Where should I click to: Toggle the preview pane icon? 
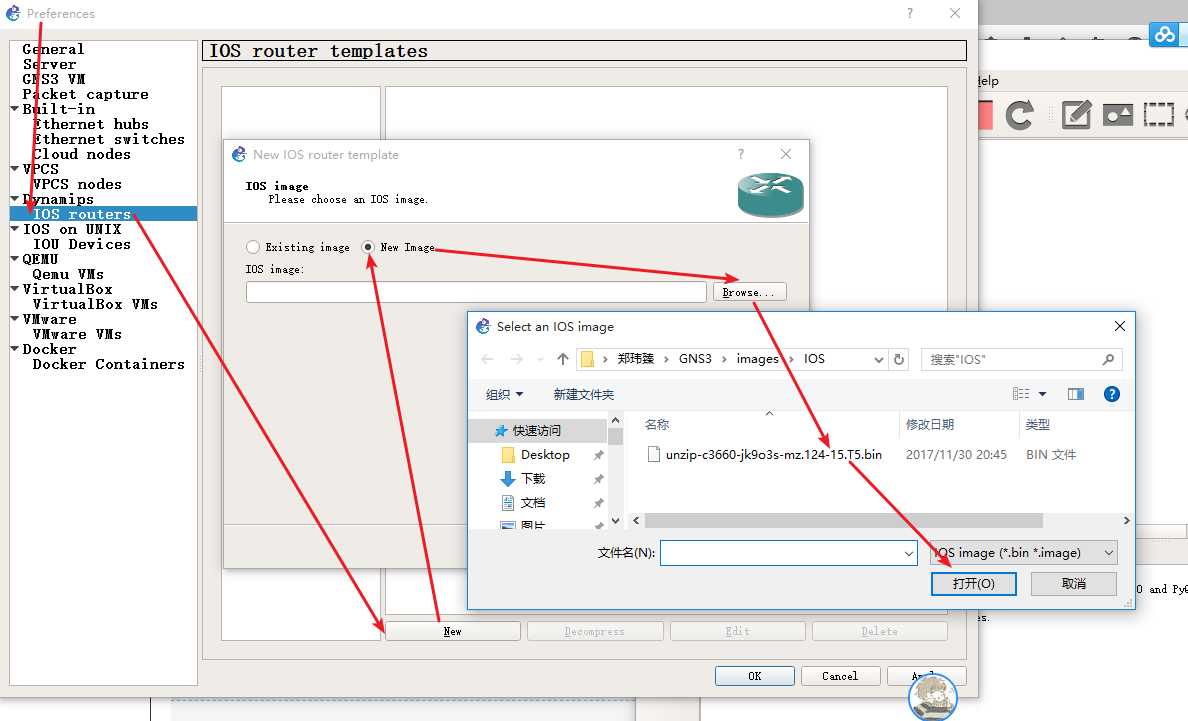[x=1075, y=394]
